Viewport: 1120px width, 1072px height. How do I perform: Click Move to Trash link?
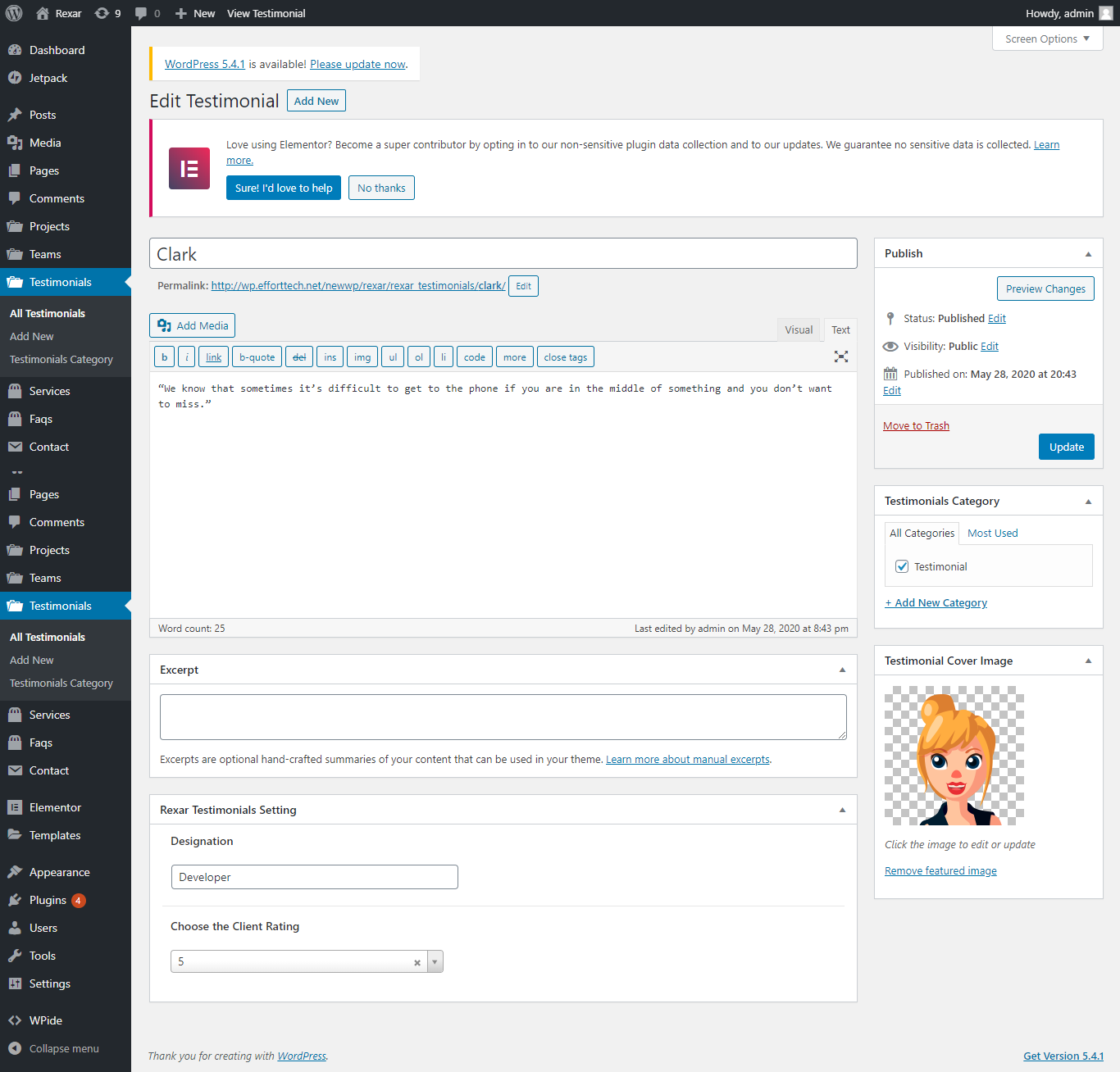tap(916, 425)
